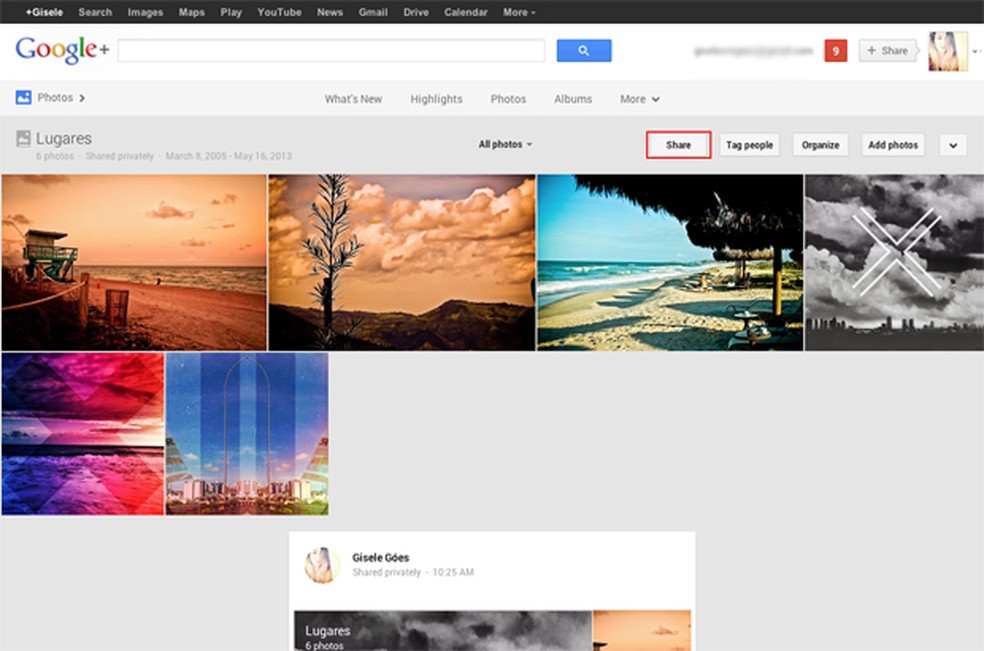Open the album options arrow dropdown

pos(953,145)
